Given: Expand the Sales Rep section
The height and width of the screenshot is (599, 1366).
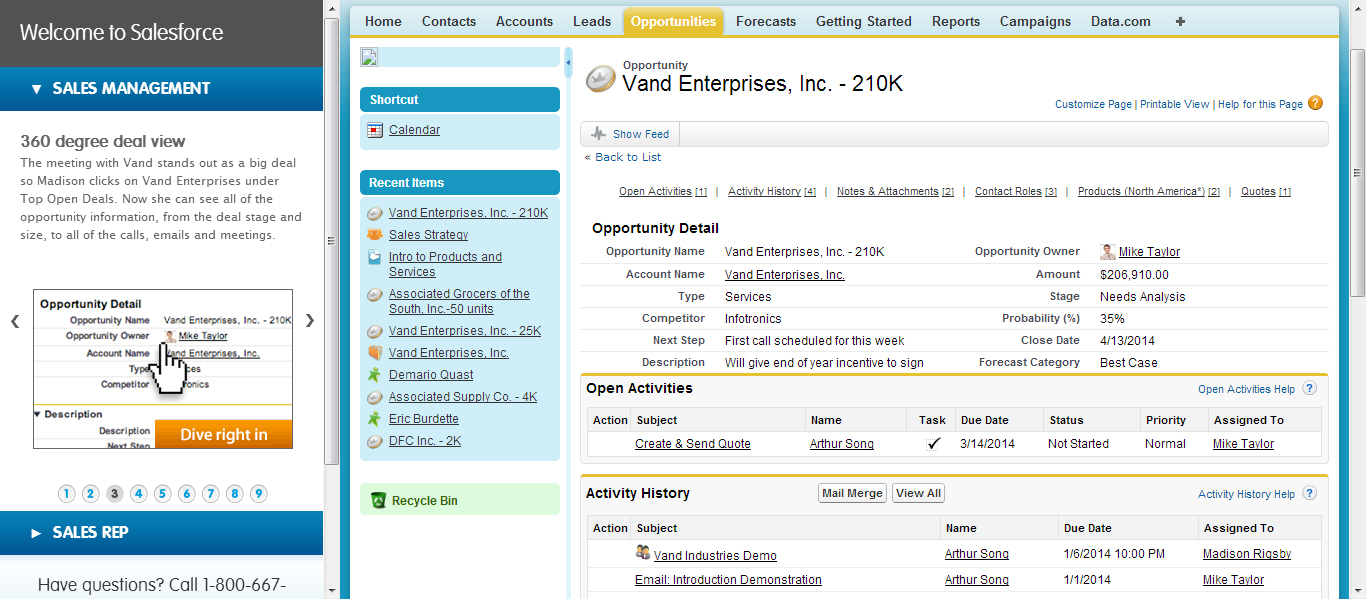Looking at the screenshot, I should 37,533.
